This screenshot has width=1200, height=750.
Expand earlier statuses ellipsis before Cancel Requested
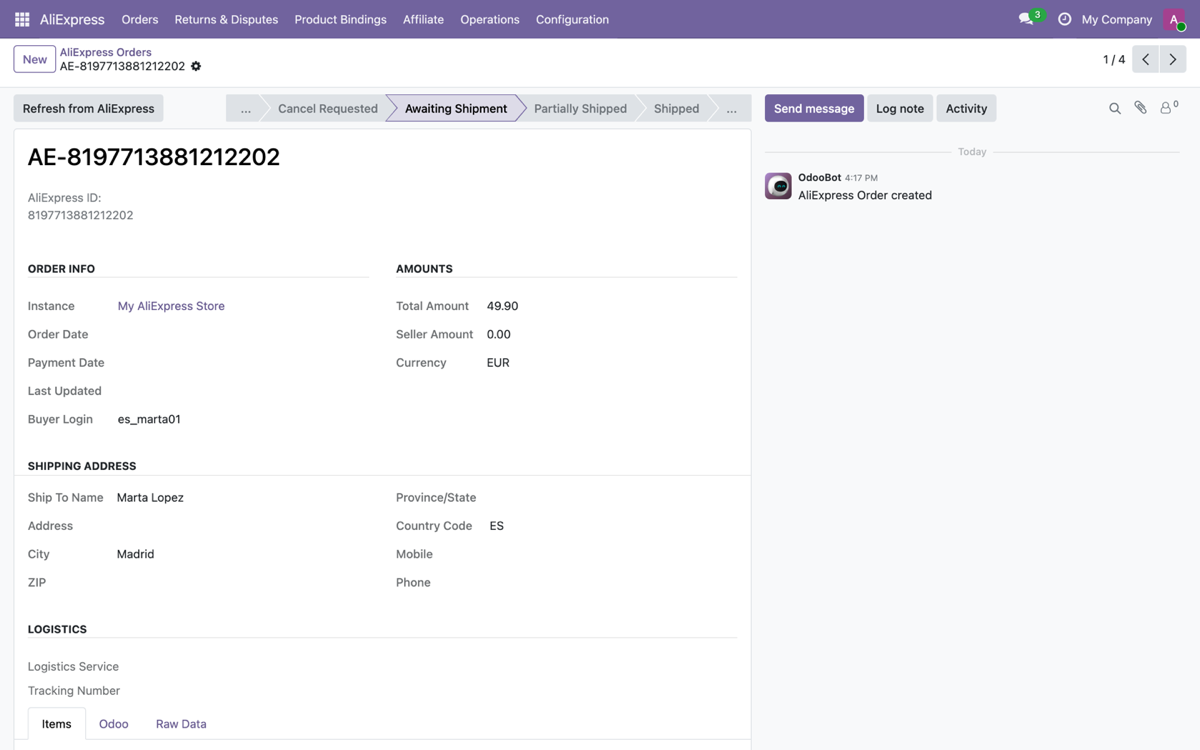coord(245,108)
